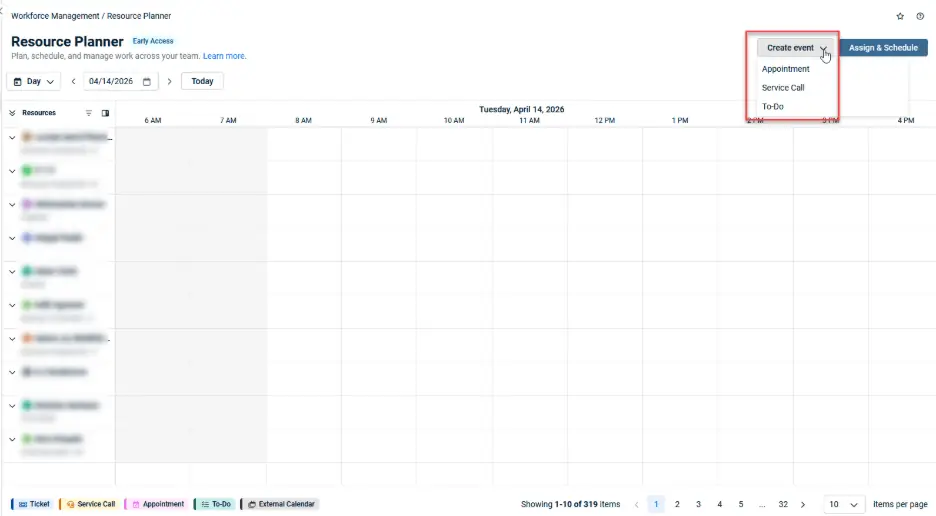Select Service Call from Create event menu

pos(783,88)
